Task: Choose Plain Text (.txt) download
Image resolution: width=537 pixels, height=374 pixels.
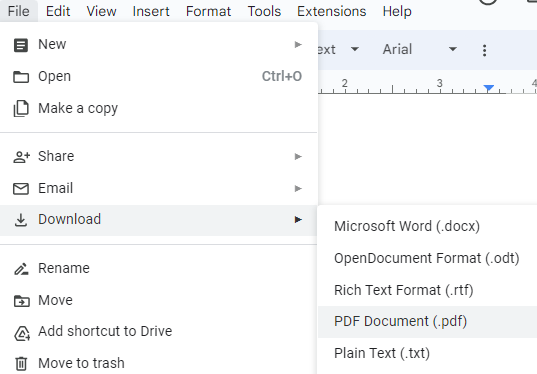Action: pos(427,353)
